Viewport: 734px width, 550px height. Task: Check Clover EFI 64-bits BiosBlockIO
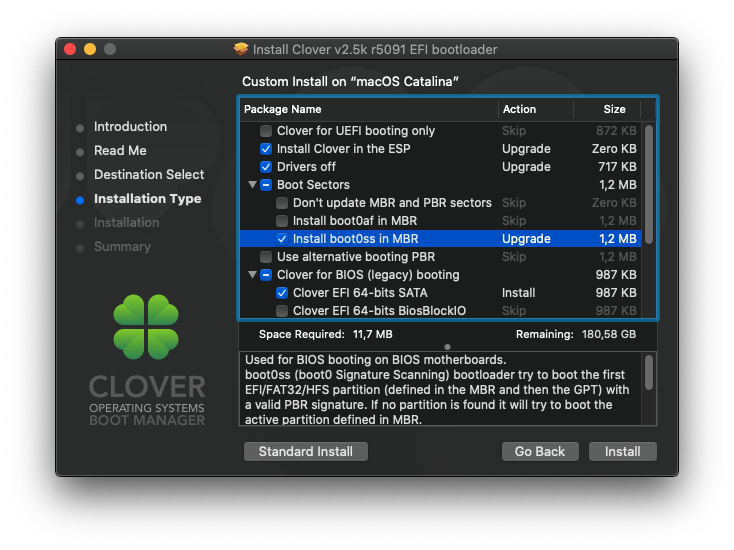(282, 311)
